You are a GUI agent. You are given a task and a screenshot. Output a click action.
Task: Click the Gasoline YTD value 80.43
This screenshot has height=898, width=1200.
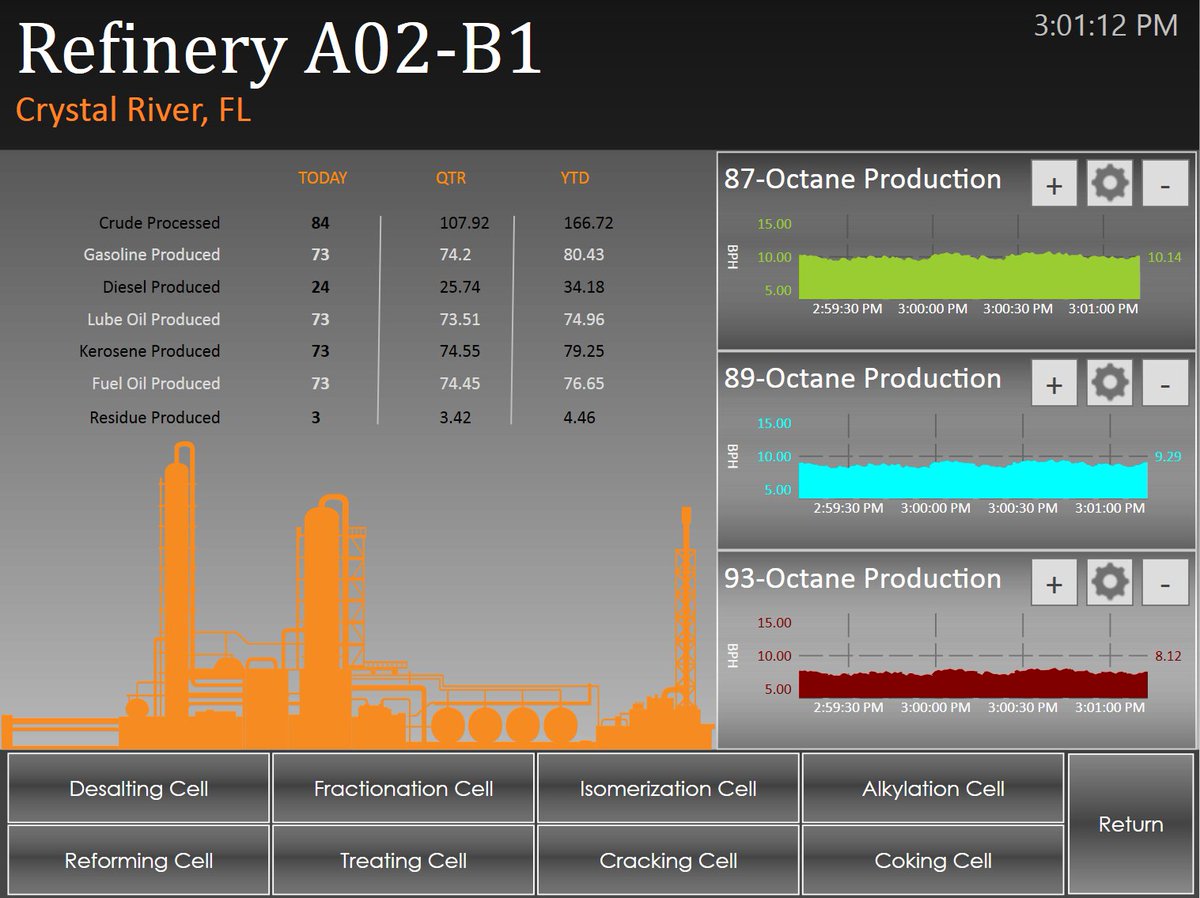(x=584, y=255)
